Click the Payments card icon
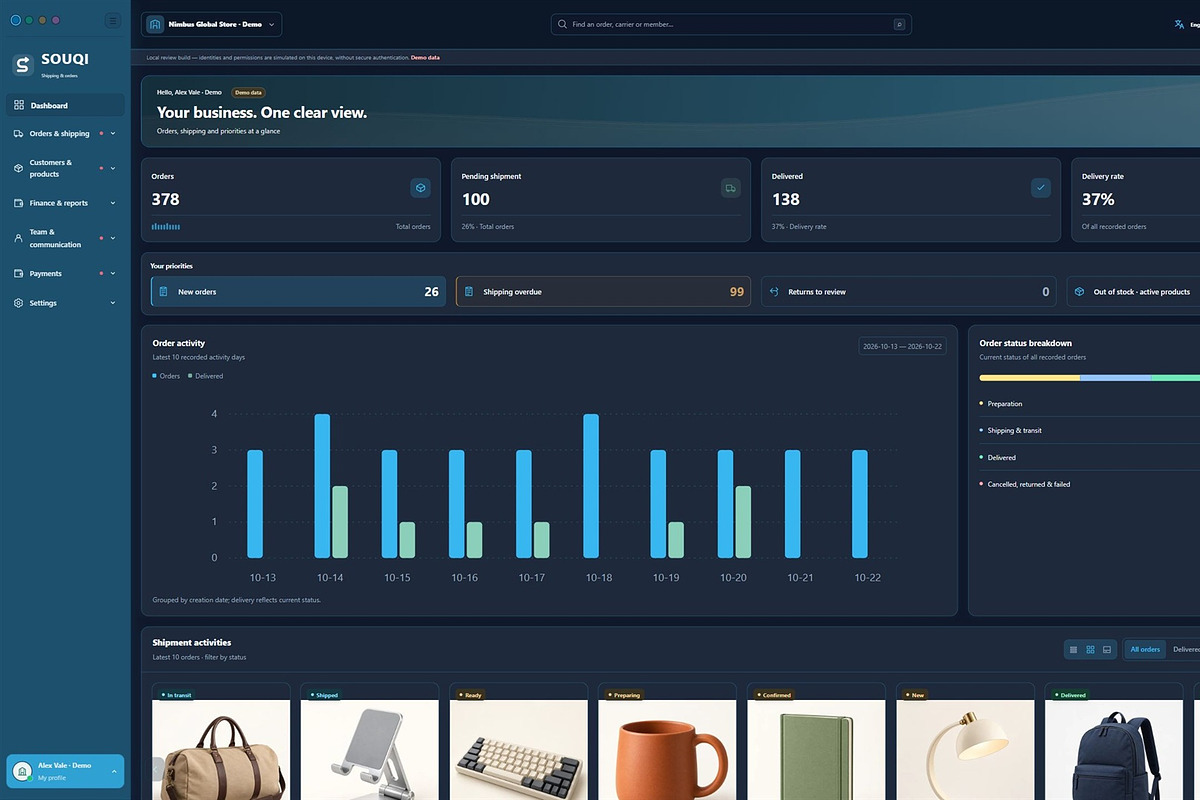 click(19, 273)
